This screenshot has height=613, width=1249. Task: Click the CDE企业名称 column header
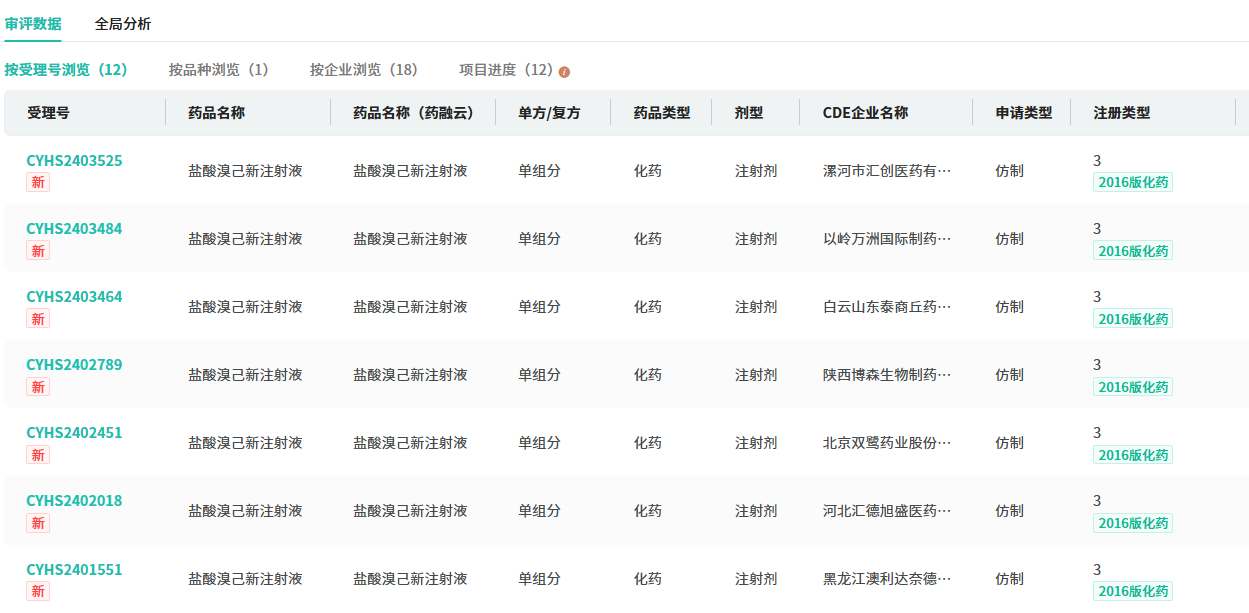865,113
